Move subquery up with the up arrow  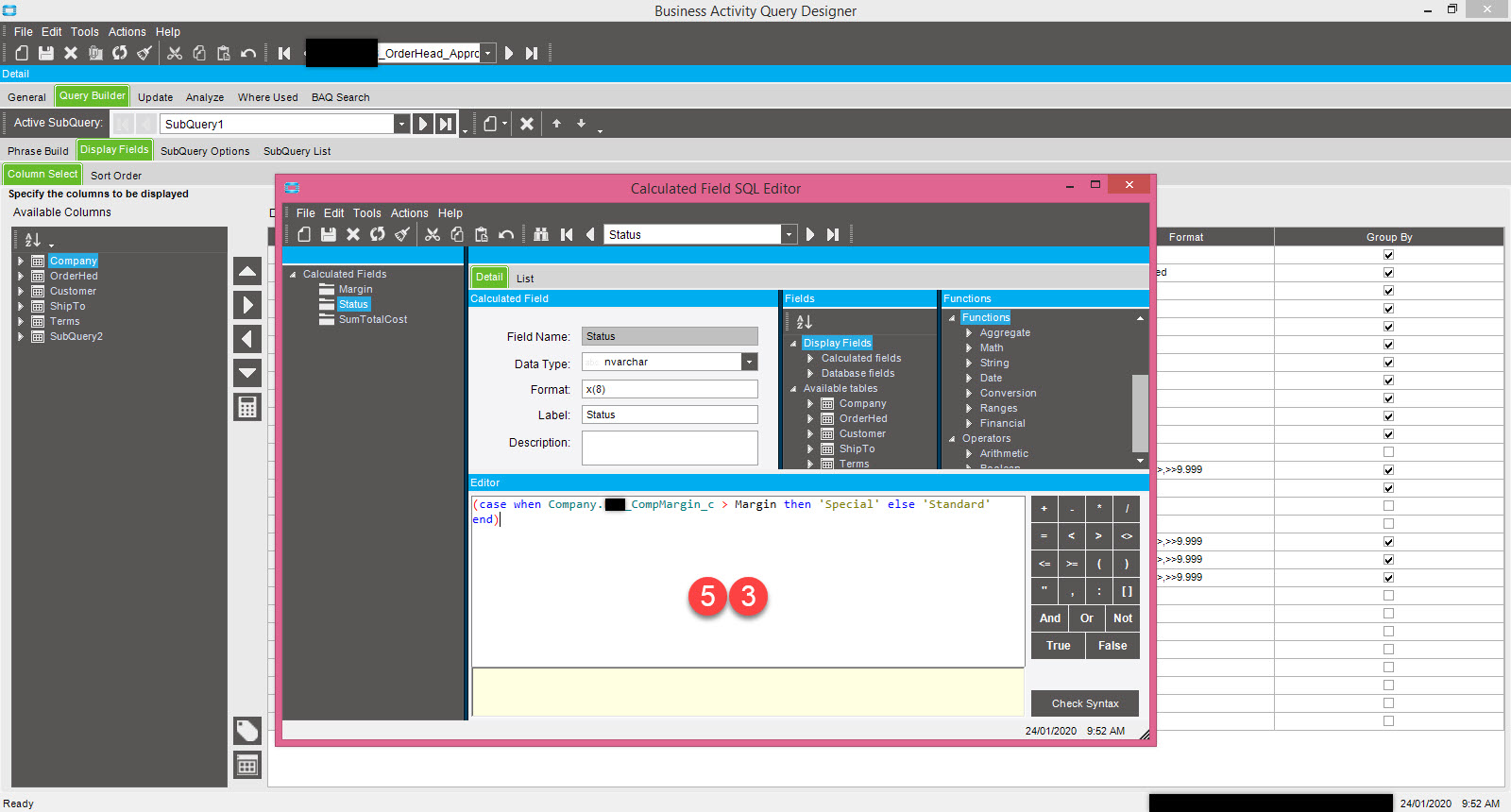(557, 124)
